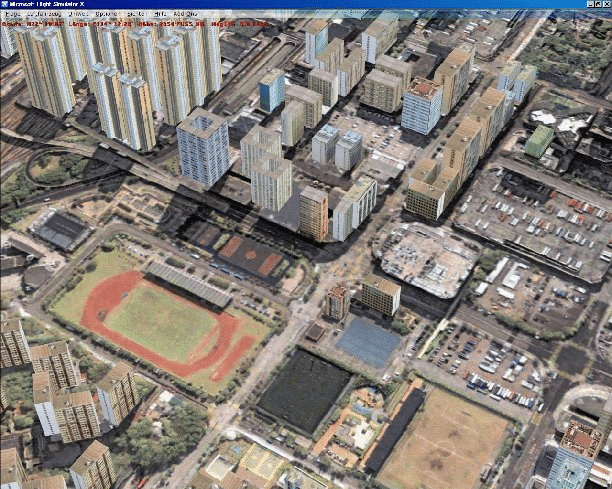Click the Flight Simulator X title bar icon
The height and width of the screenshot is (489, 612).
tap(4, 4)
